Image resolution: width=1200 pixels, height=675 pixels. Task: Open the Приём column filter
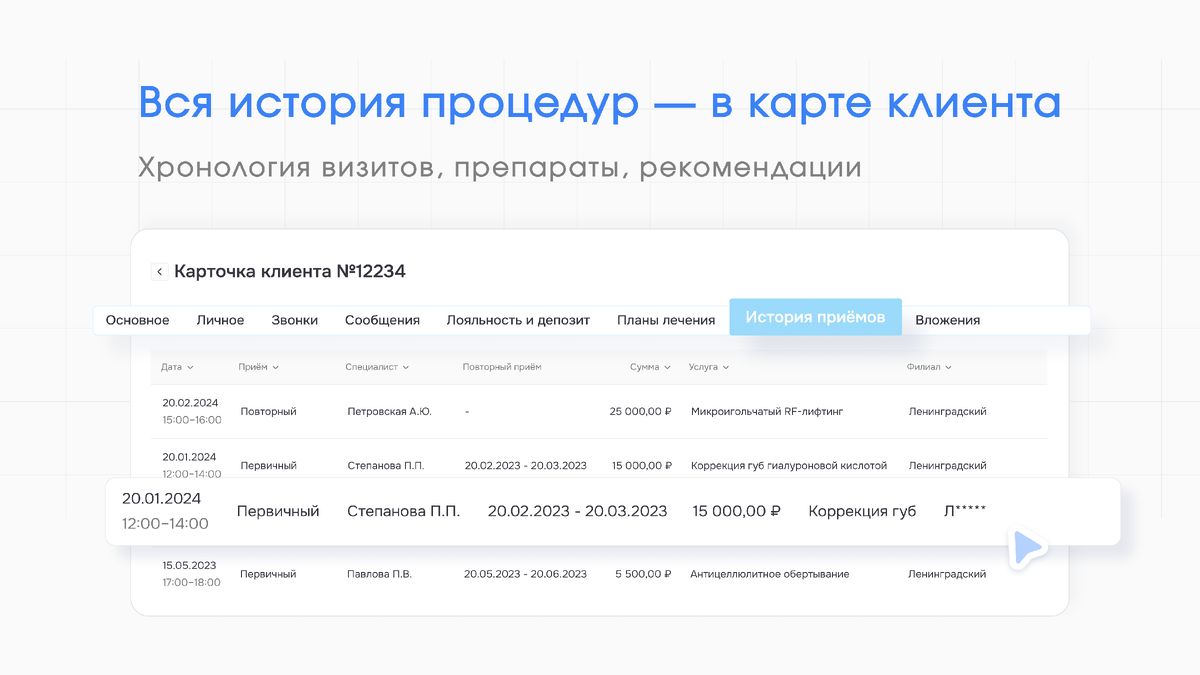click(258, 367)
